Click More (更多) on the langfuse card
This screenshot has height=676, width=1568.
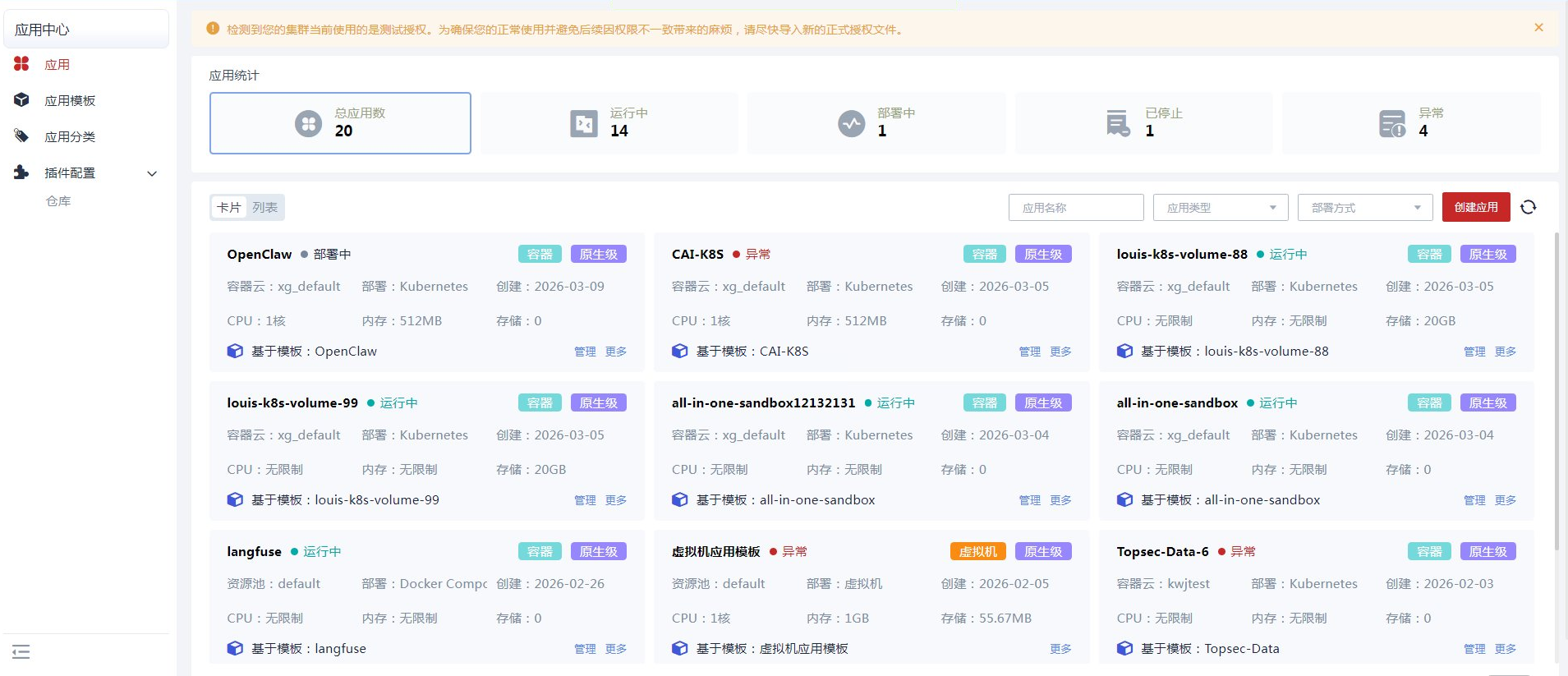616,649
